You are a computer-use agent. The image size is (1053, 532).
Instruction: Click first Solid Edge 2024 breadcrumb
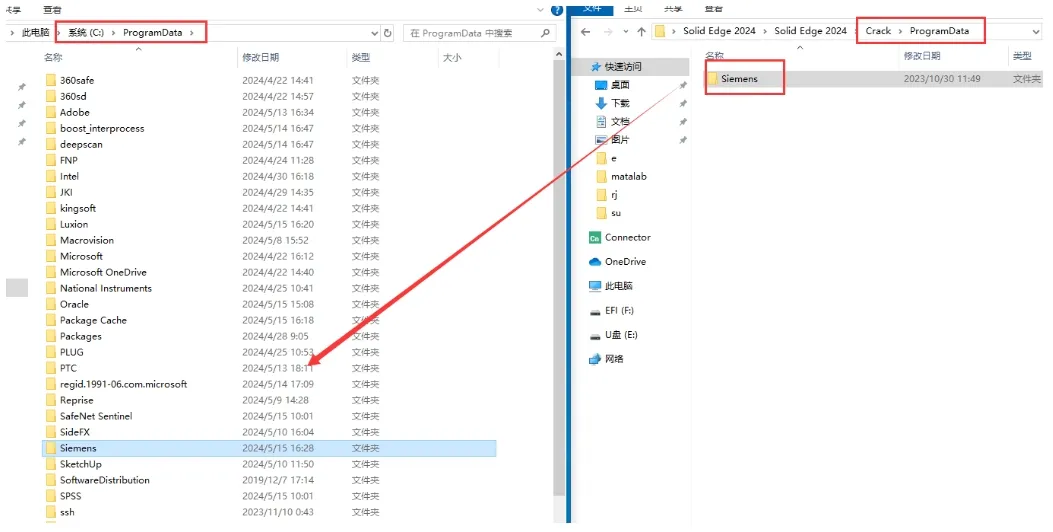[x=719, y=31]
